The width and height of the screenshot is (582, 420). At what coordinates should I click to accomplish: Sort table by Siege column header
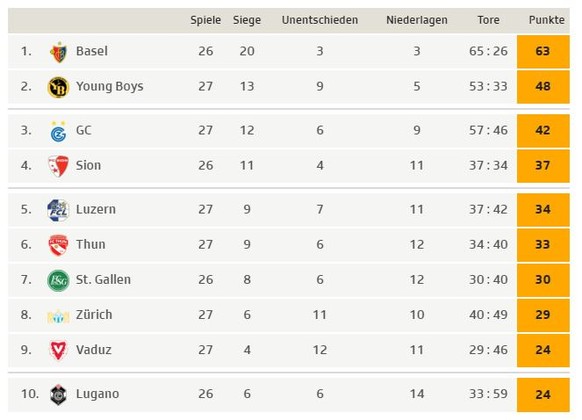point(247,20)
